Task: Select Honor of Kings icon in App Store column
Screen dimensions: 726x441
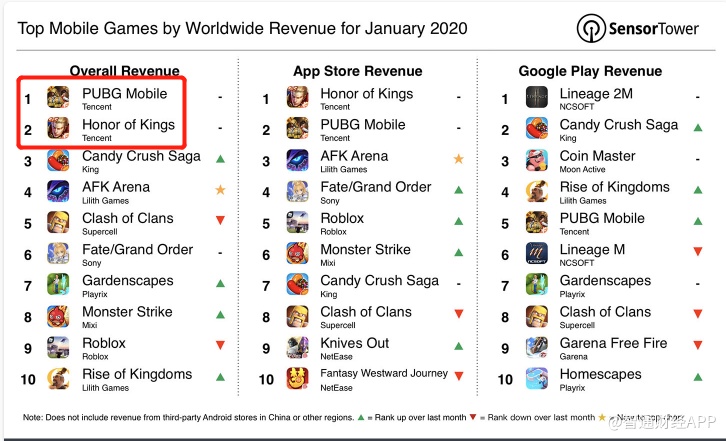Action: point(298,98)
